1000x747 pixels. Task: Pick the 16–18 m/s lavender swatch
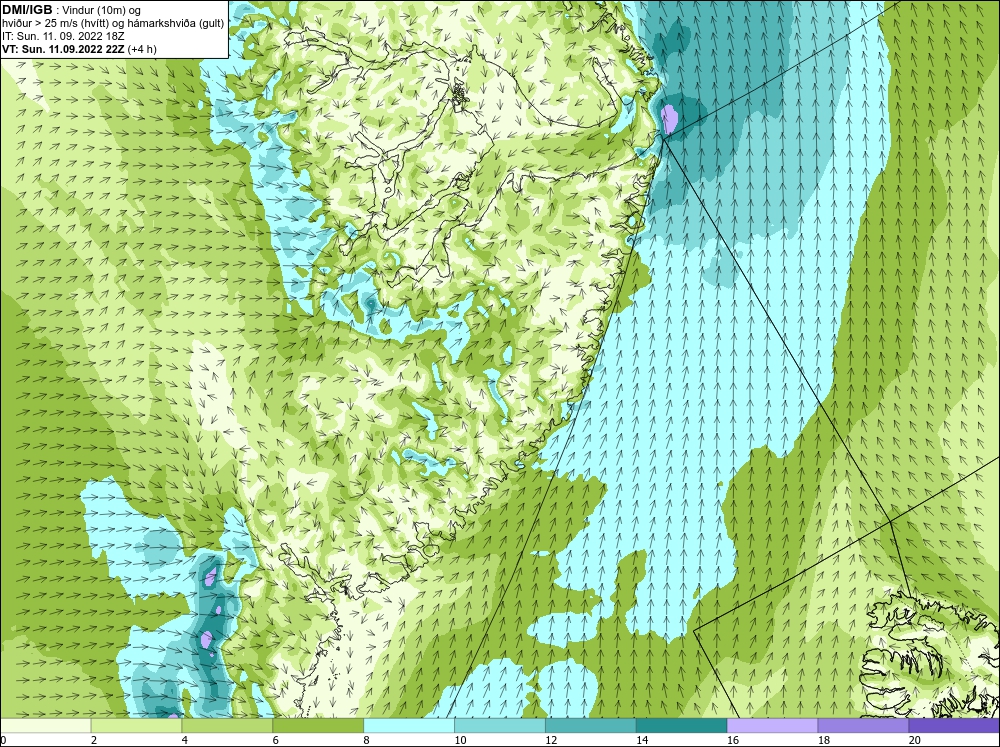[x=772, y=725]
